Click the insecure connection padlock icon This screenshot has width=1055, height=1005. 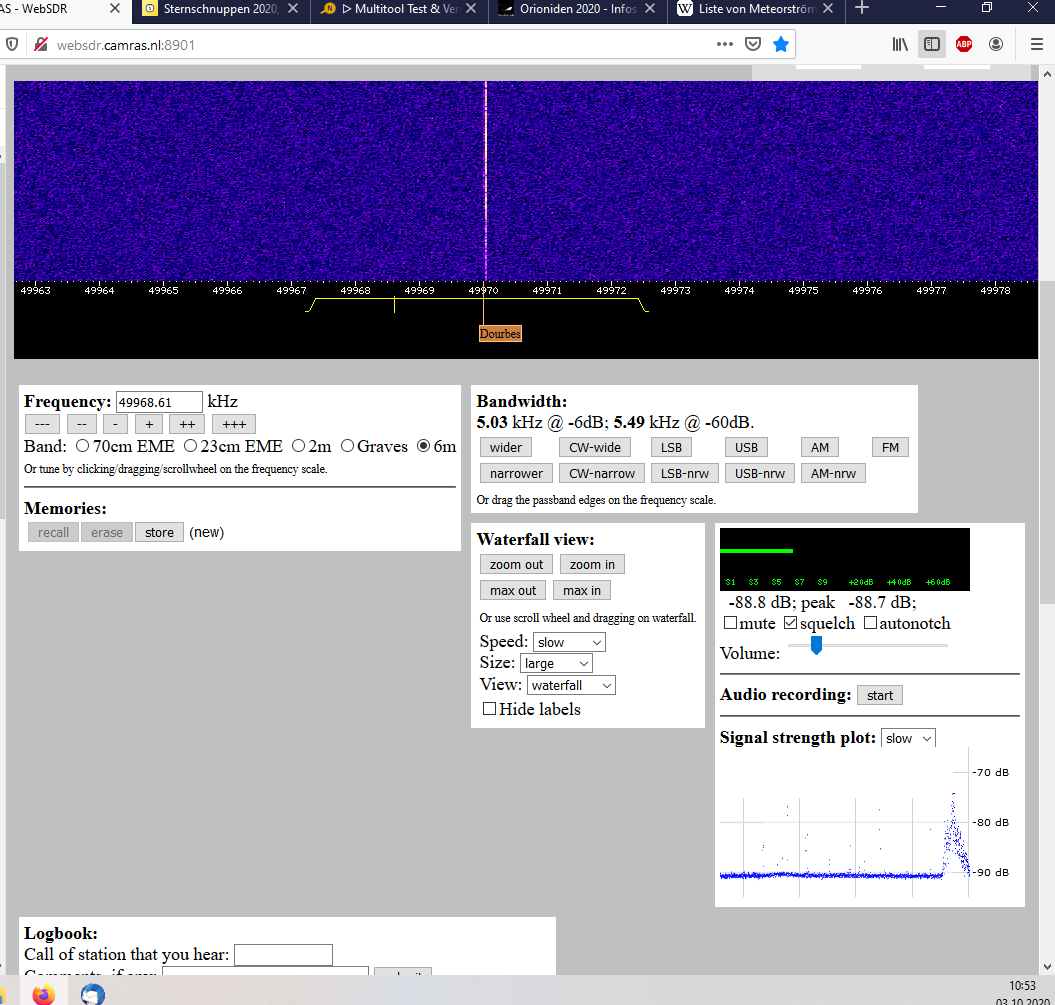[40, 45]
